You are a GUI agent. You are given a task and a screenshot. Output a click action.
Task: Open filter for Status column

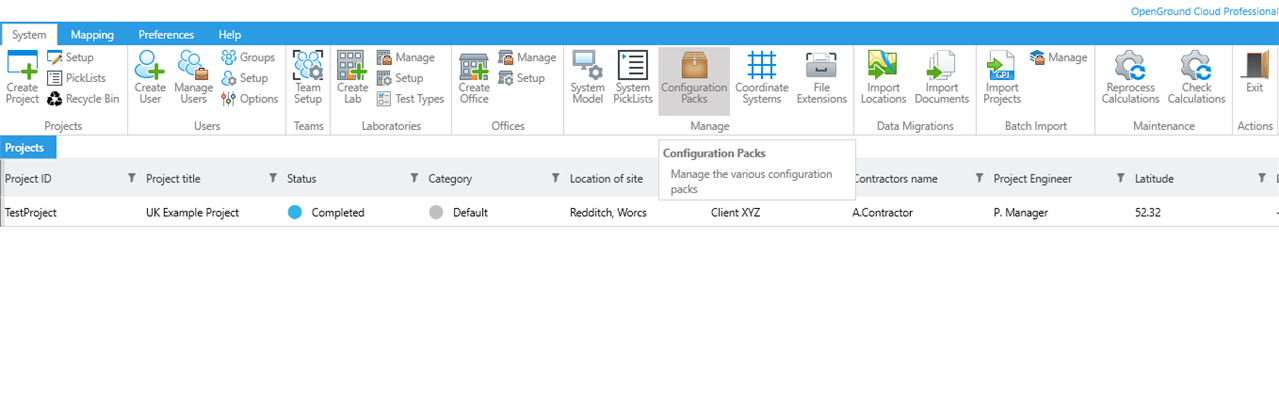(414, 178)
